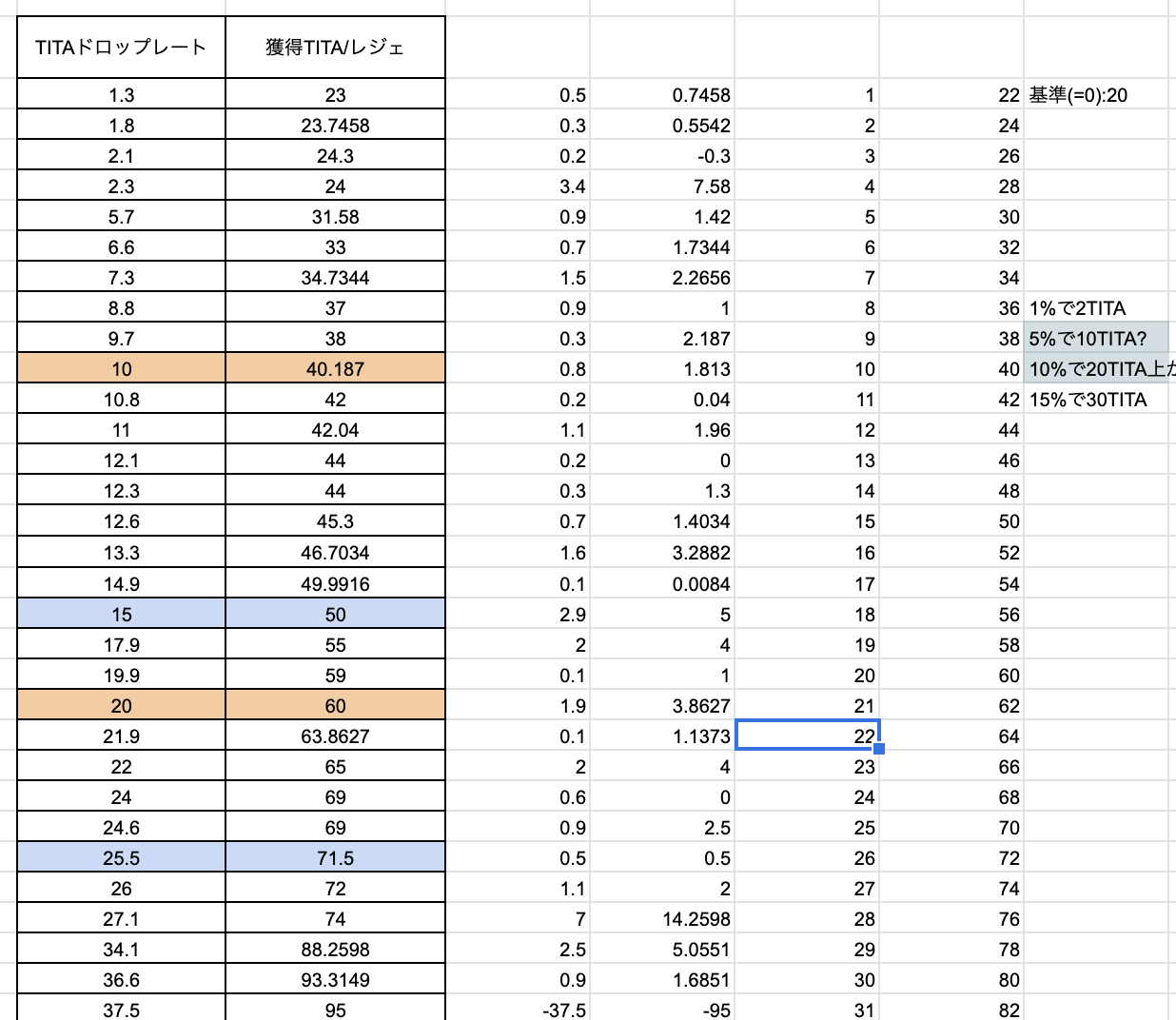
Task: Select the cell containing 1.813
Action: (x=663, y=368)
